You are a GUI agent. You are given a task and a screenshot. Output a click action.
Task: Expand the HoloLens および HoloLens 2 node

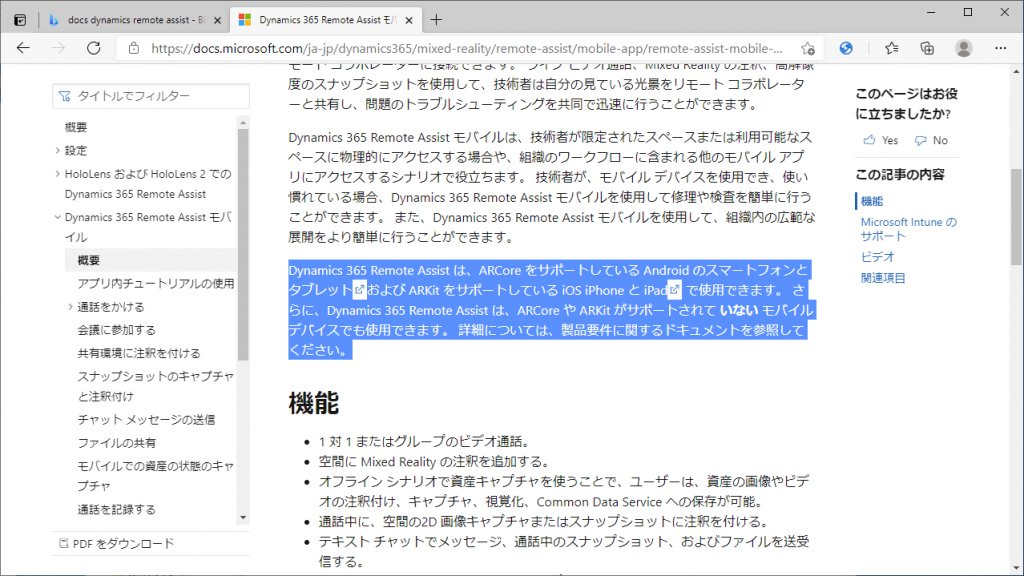(57, 174)
